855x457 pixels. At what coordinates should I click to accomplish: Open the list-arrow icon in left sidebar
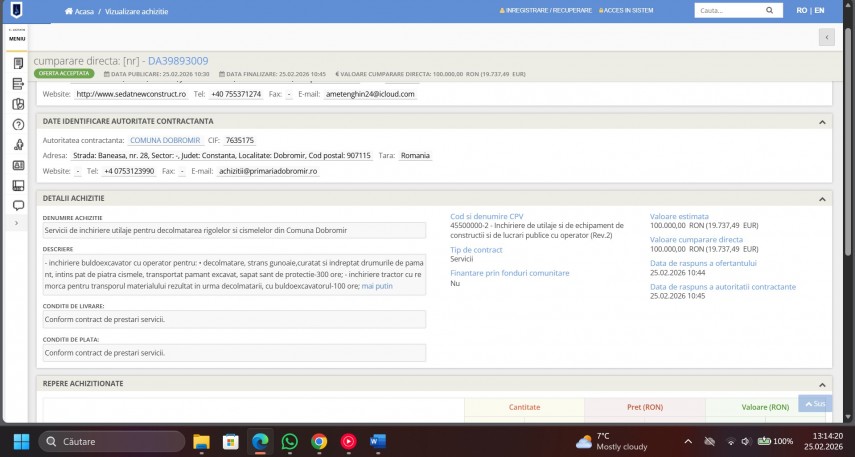click(x=18, y=84)
